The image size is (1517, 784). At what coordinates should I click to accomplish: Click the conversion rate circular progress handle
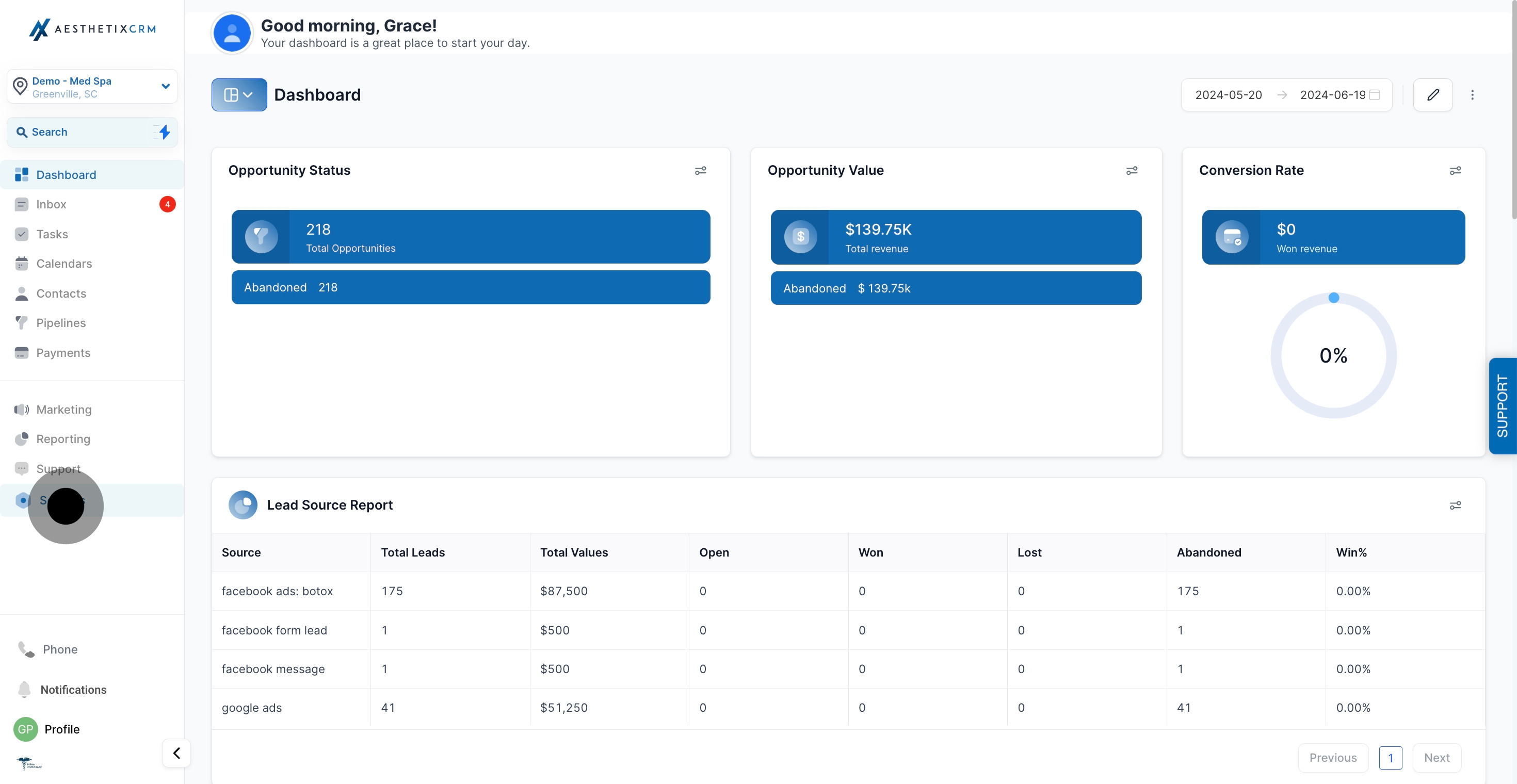(x=1334, y=298)
